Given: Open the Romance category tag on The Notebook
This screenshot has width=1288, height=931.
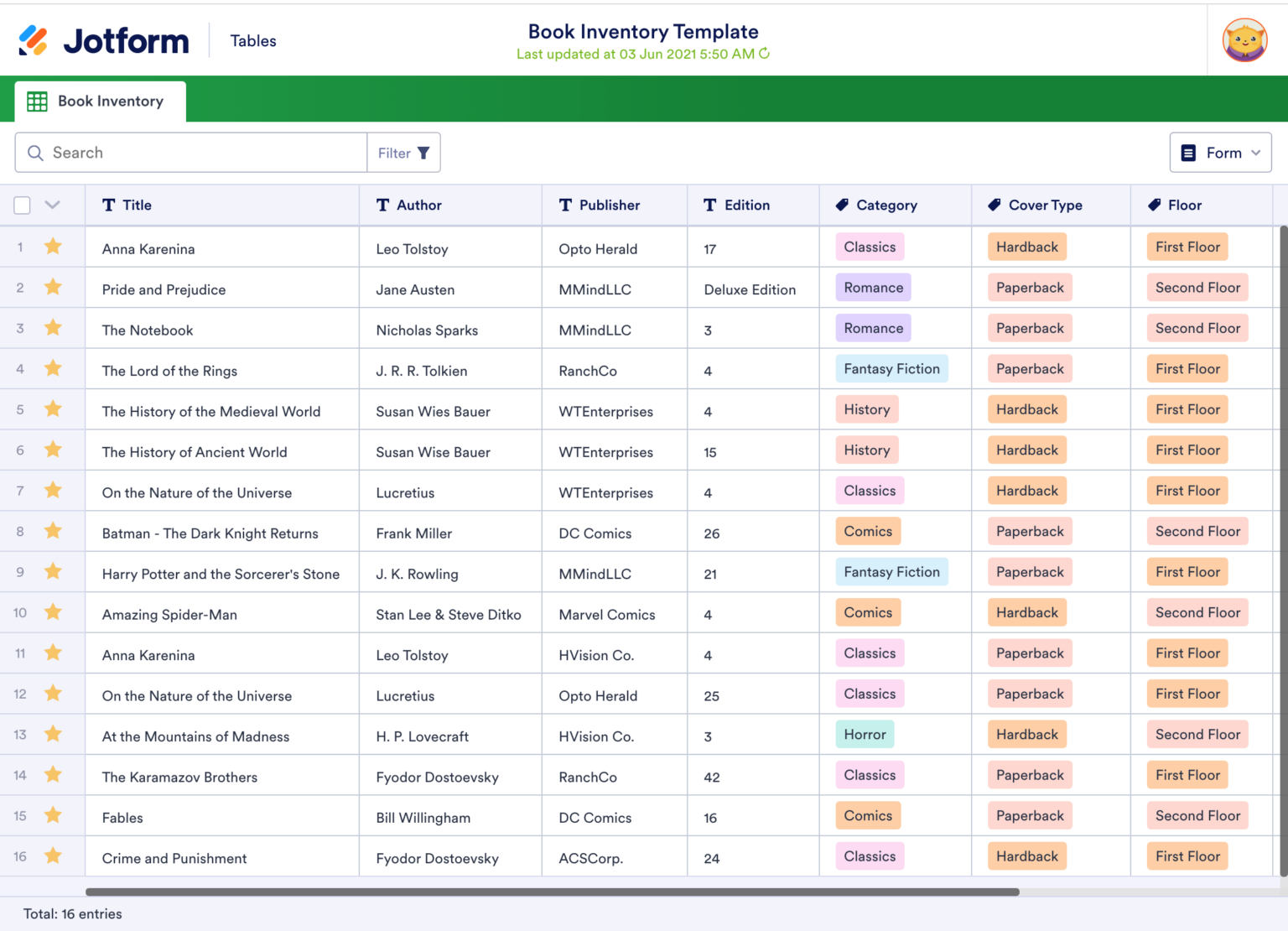Looking at the screenshot, I should 873,329.
